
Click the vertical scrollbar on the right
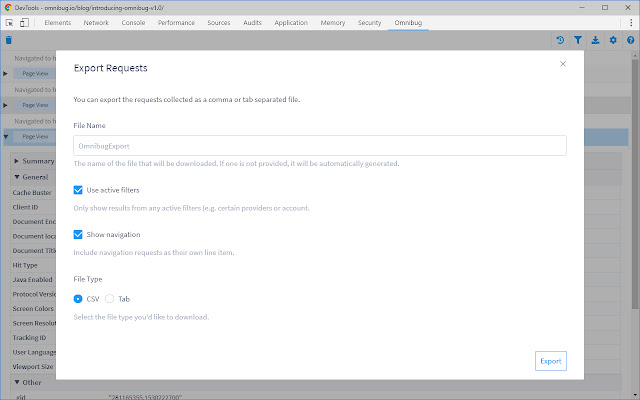635,184
